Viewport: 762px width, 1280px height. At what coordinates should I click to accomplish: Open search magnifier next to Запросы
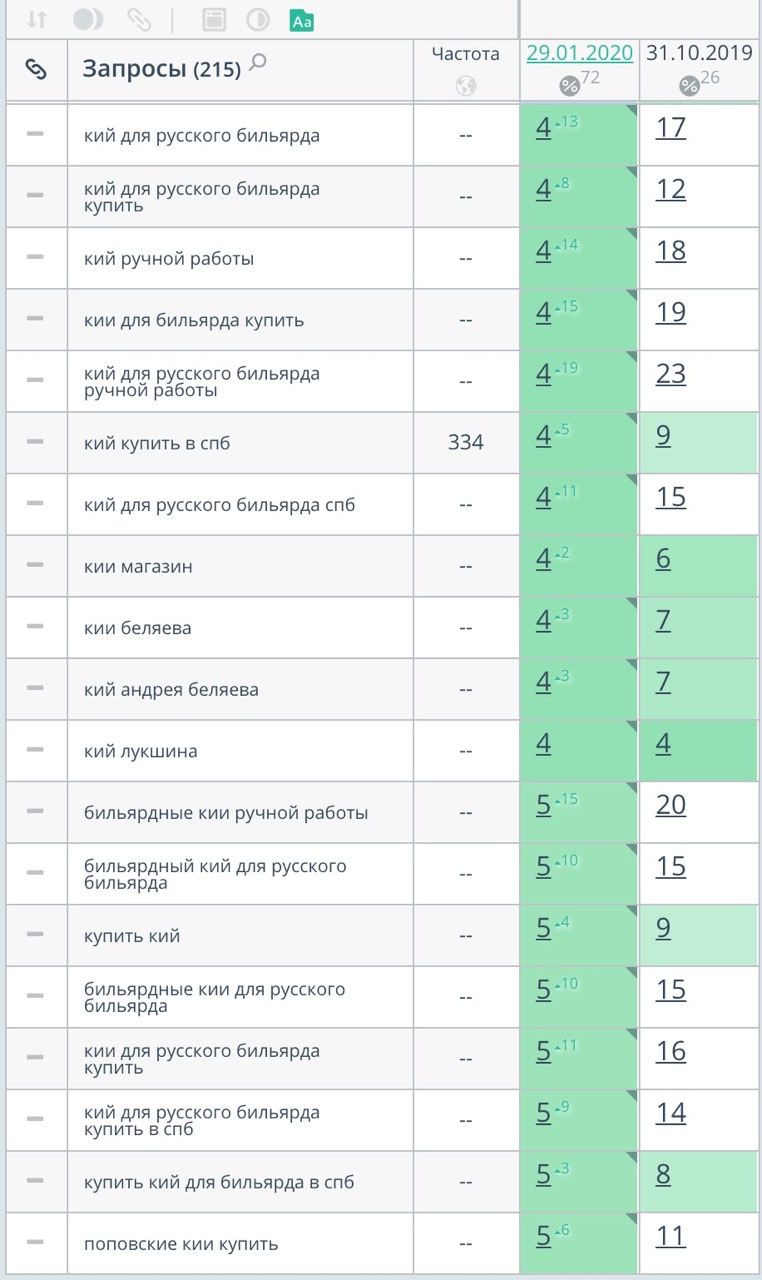point(258,63)
